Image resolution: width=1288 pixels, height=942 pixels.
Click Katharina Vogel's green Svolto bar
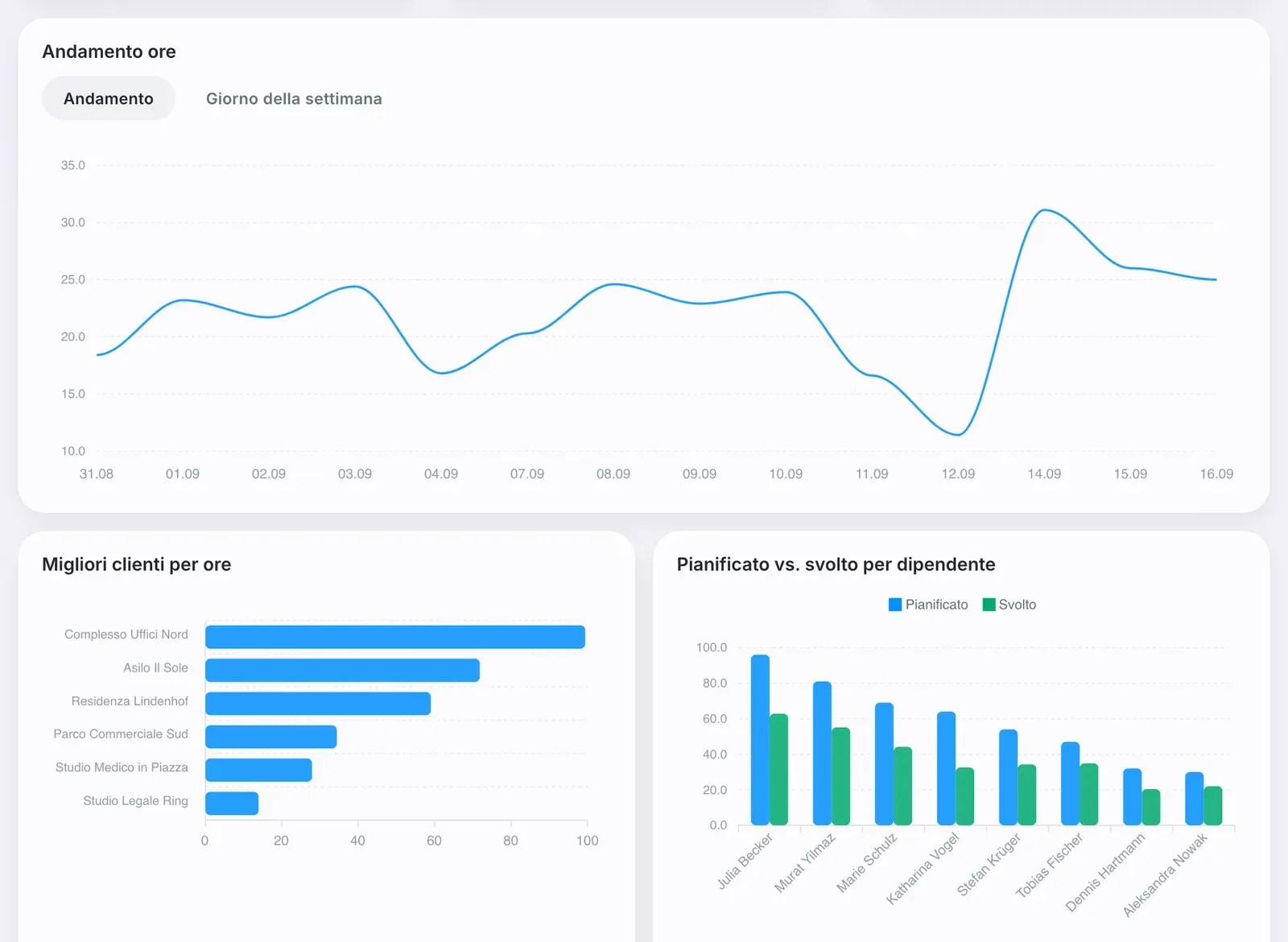[x=964, y=796]
